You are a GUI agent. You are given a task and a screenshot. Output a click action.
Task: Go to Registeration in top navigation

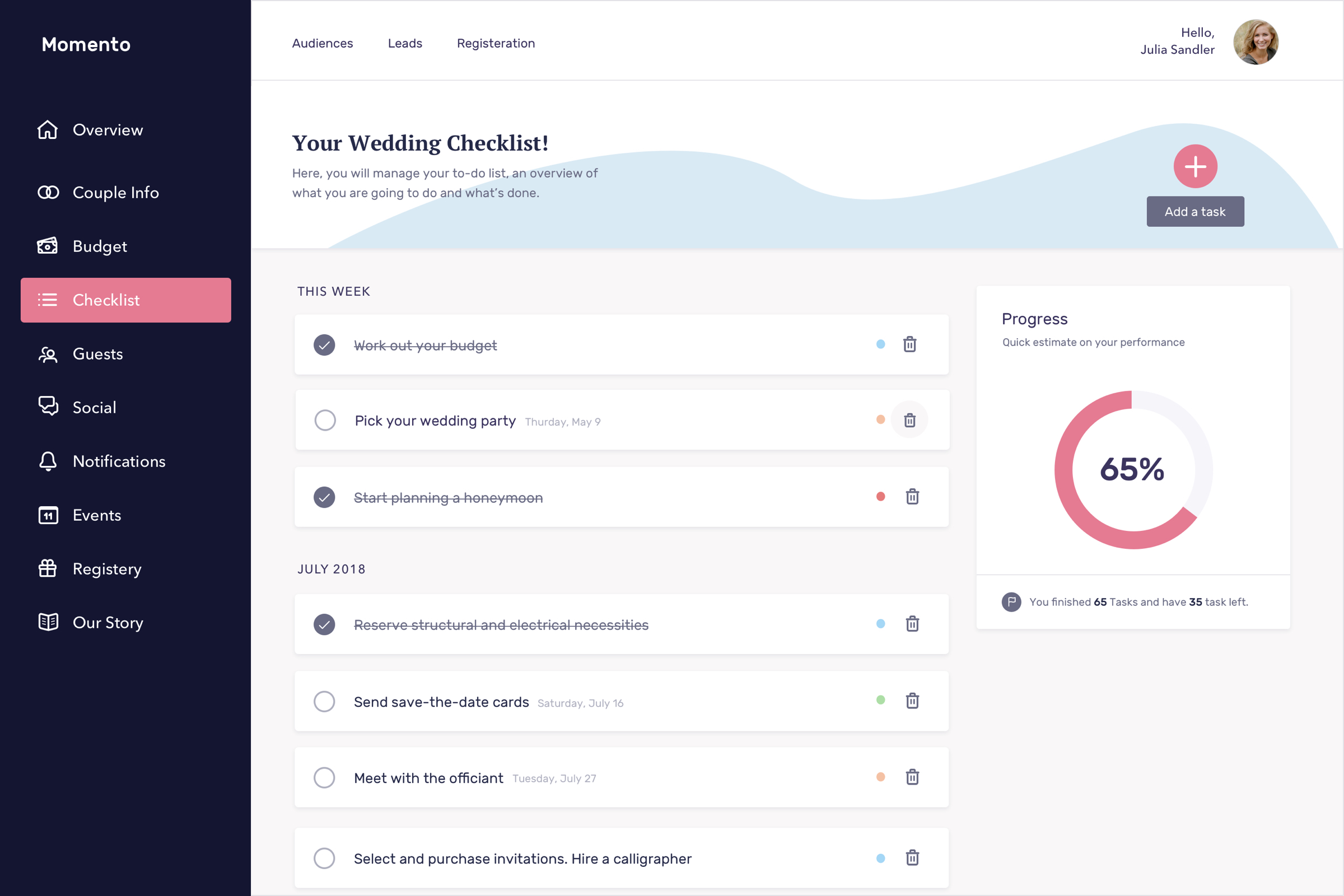pyautogui.click(x=496, y=44)
